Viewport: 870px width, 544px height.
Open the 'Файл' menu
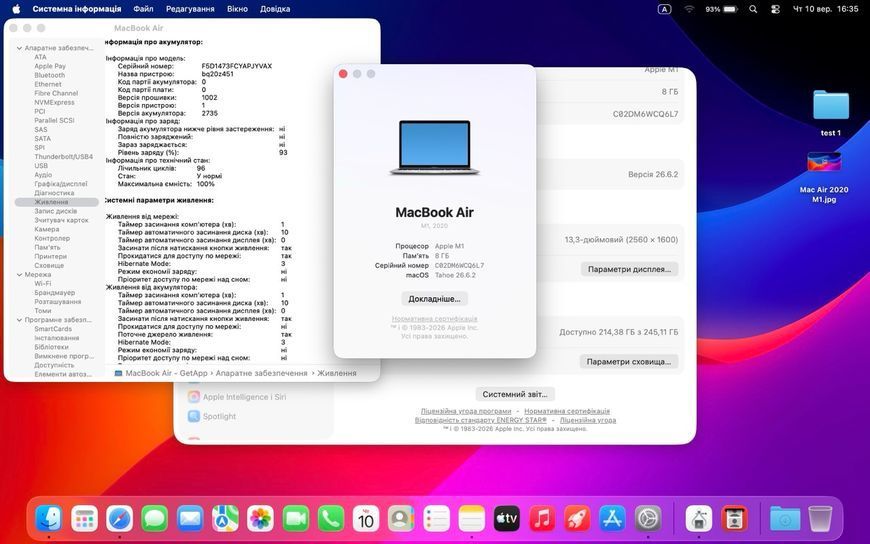(143, 9)
